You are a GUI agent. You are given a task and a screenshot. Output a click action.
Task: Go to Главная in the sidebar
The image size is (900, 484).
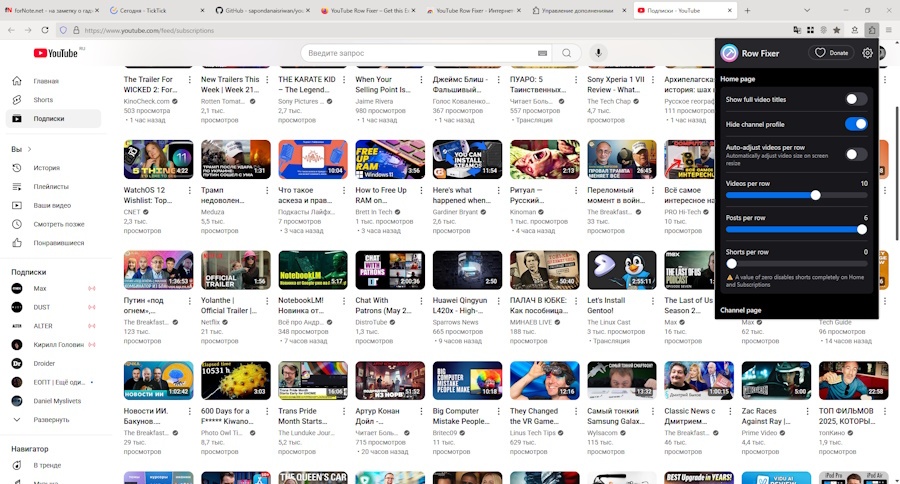(45, 81)
